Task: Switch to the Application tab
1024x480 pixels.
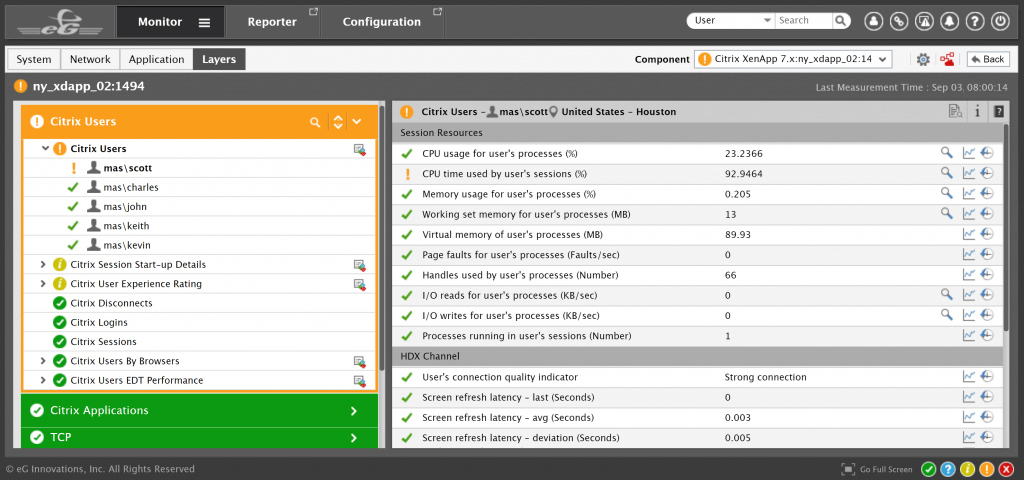Action: (157, 59)
